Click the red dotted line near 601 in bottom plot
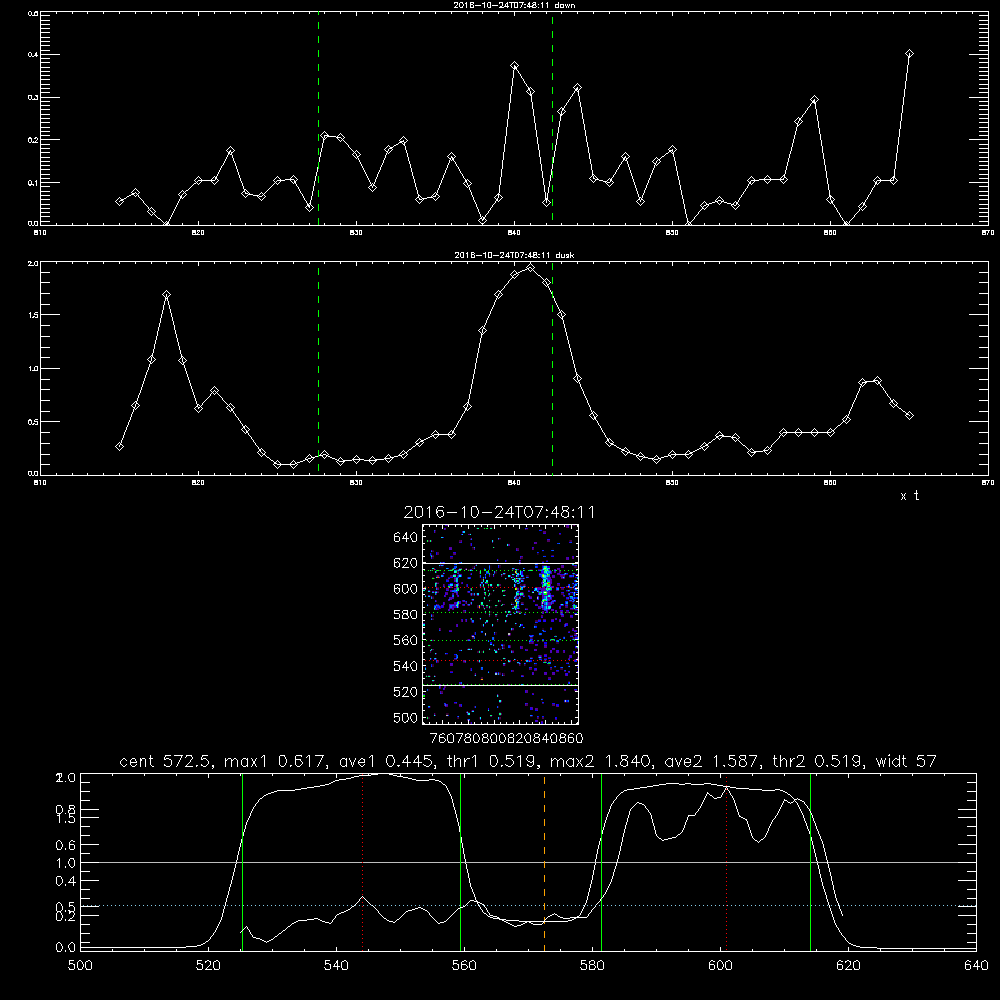This screenshot has height=1000, width=1000. point(726,861)
